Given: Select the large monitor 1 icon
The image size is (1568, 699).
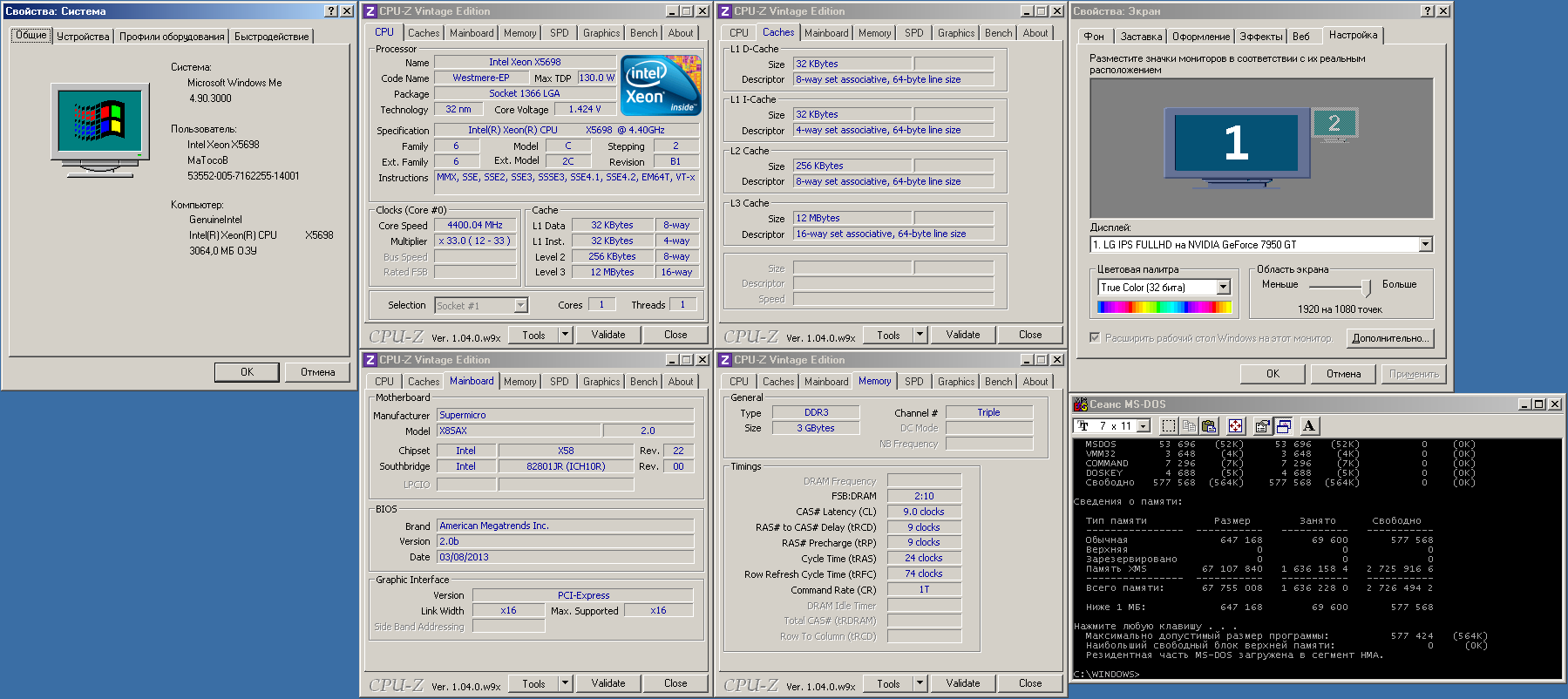Looking at the screenshot, I should 1236,143.
